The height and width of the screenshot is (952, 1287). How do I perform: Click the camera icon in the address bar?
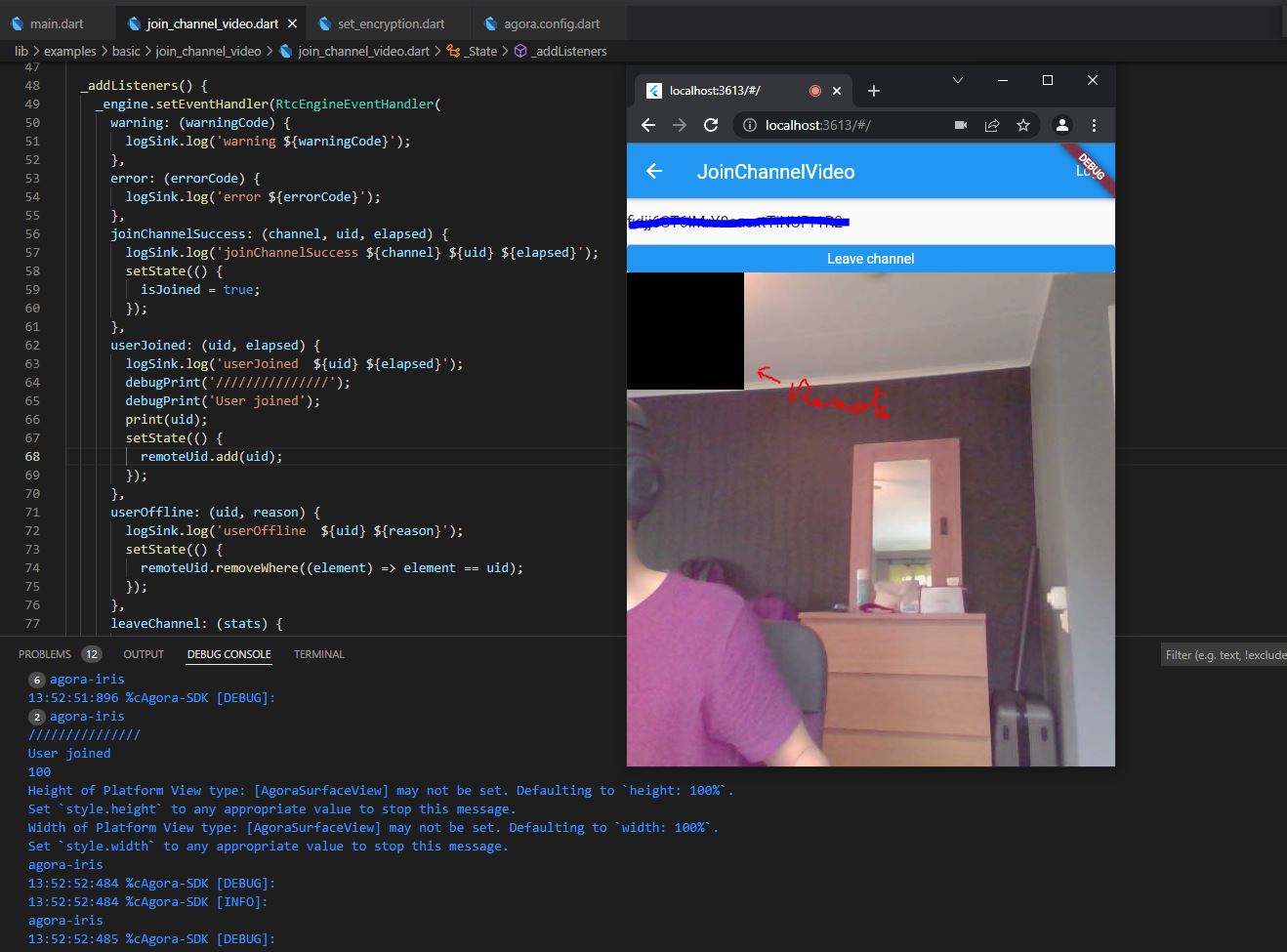click(x=960, y=125)
